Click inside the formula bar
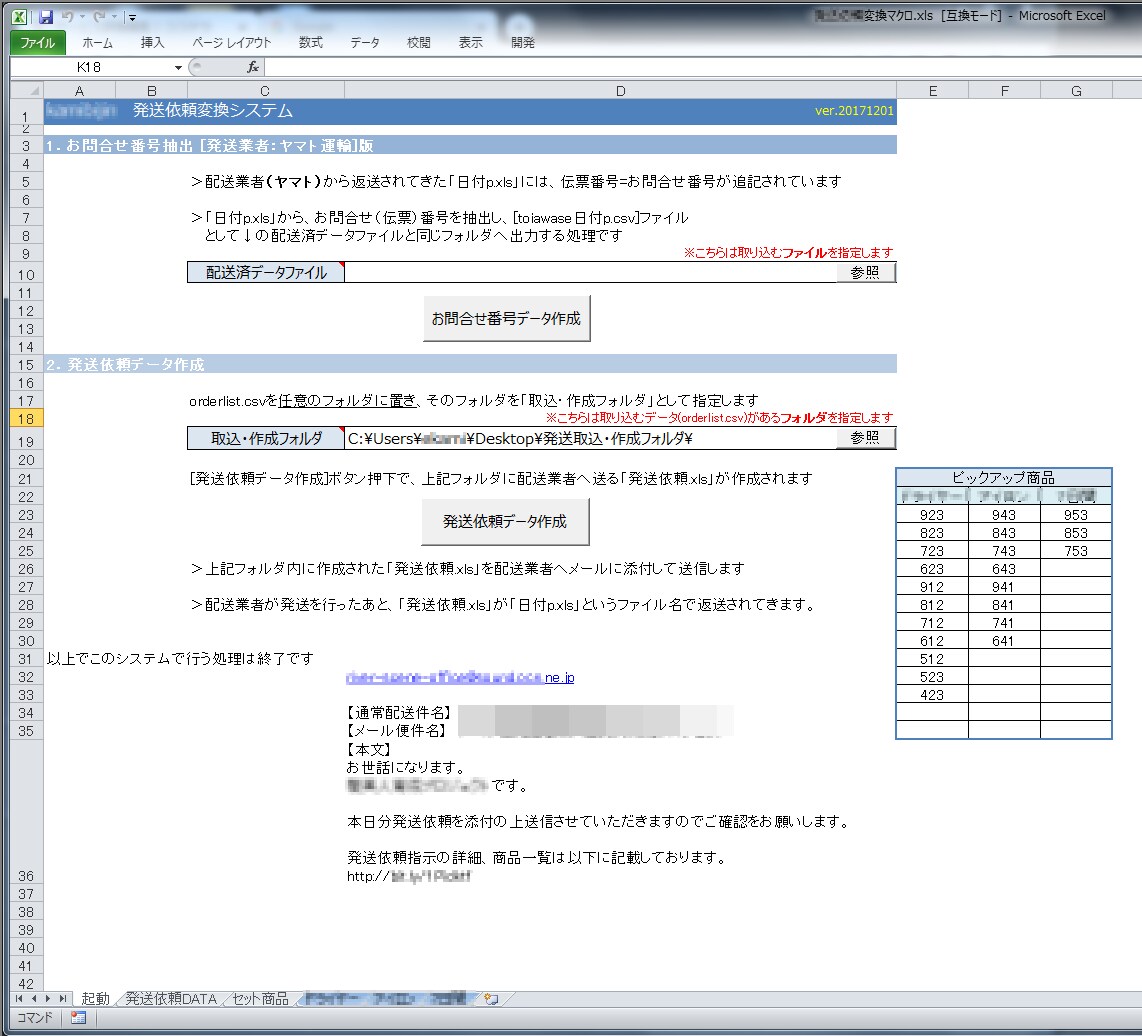The image size is (1142, 1036). [703, 67]
